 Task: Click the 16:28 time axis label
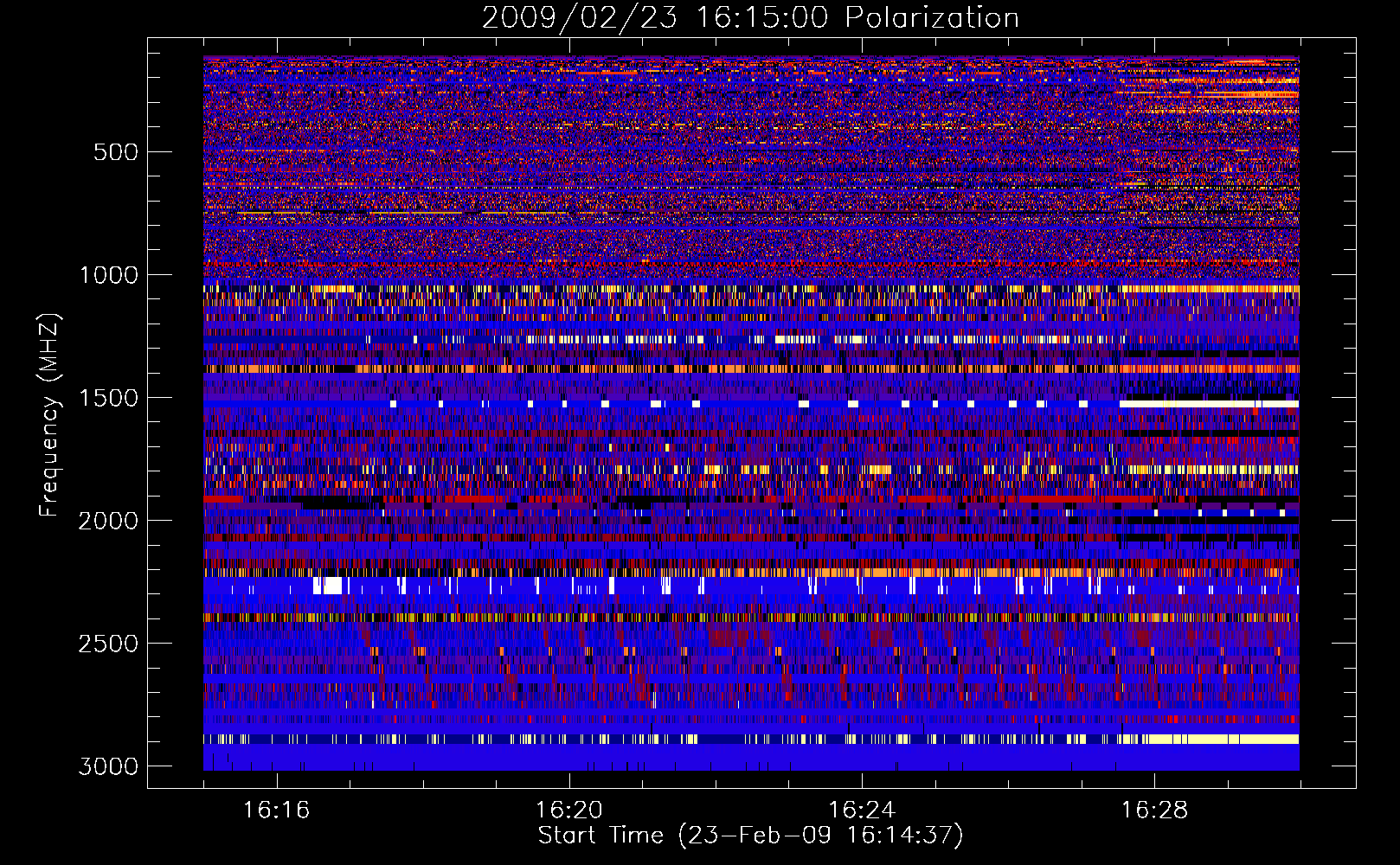point(1154,811)
